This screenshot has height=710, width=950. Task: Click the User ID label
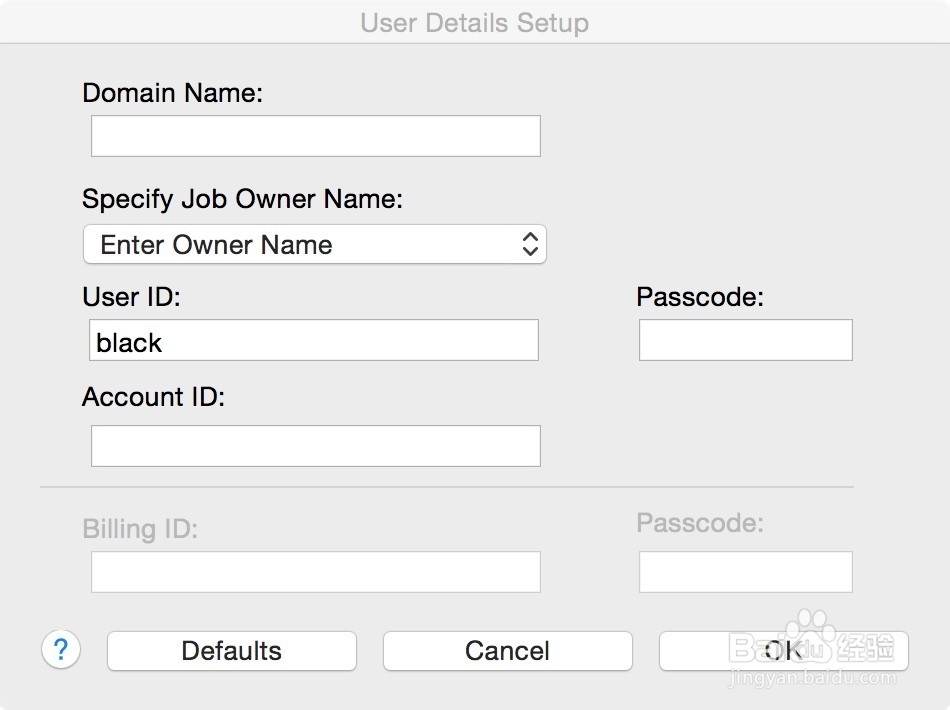point(131,297)
